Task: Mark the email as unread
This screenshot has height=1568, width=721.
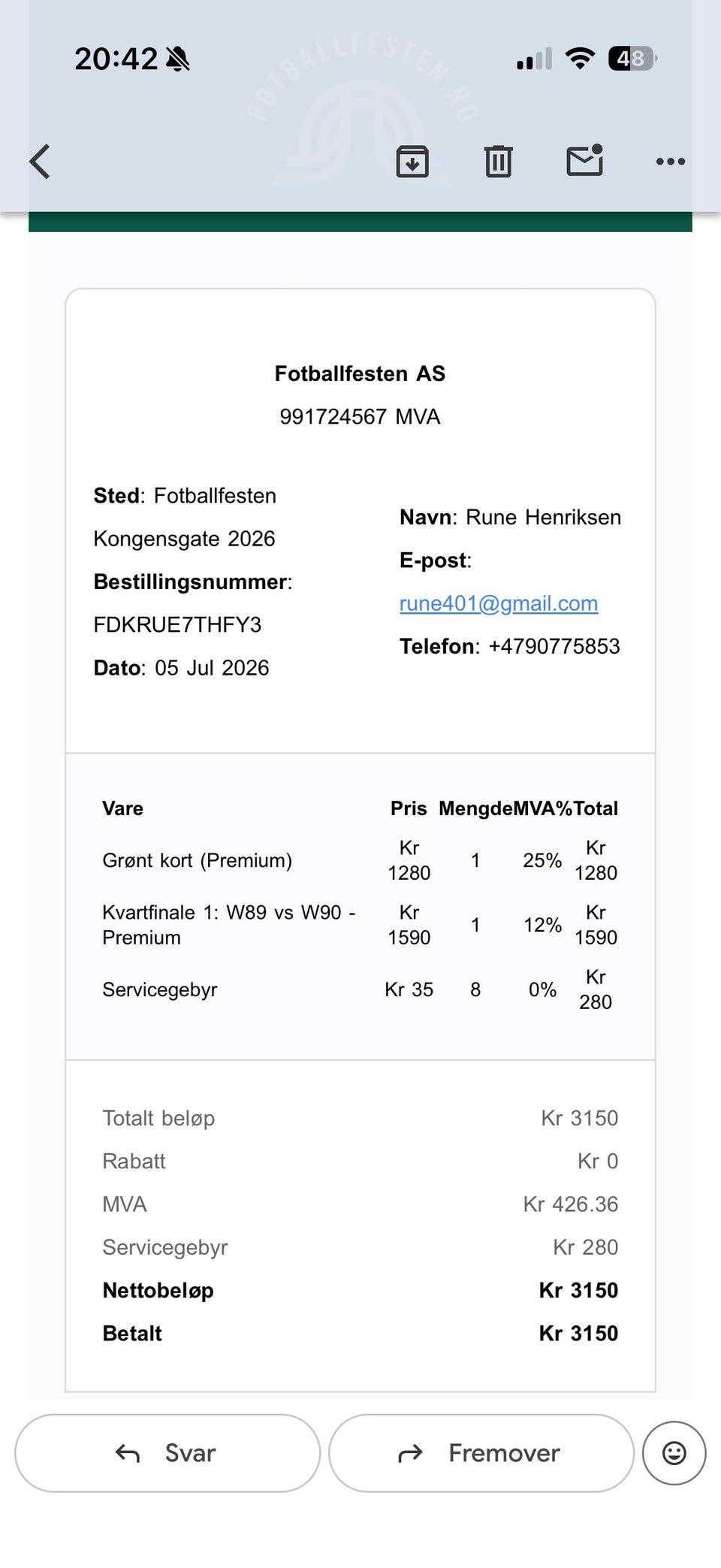Action: click(585, 160)
